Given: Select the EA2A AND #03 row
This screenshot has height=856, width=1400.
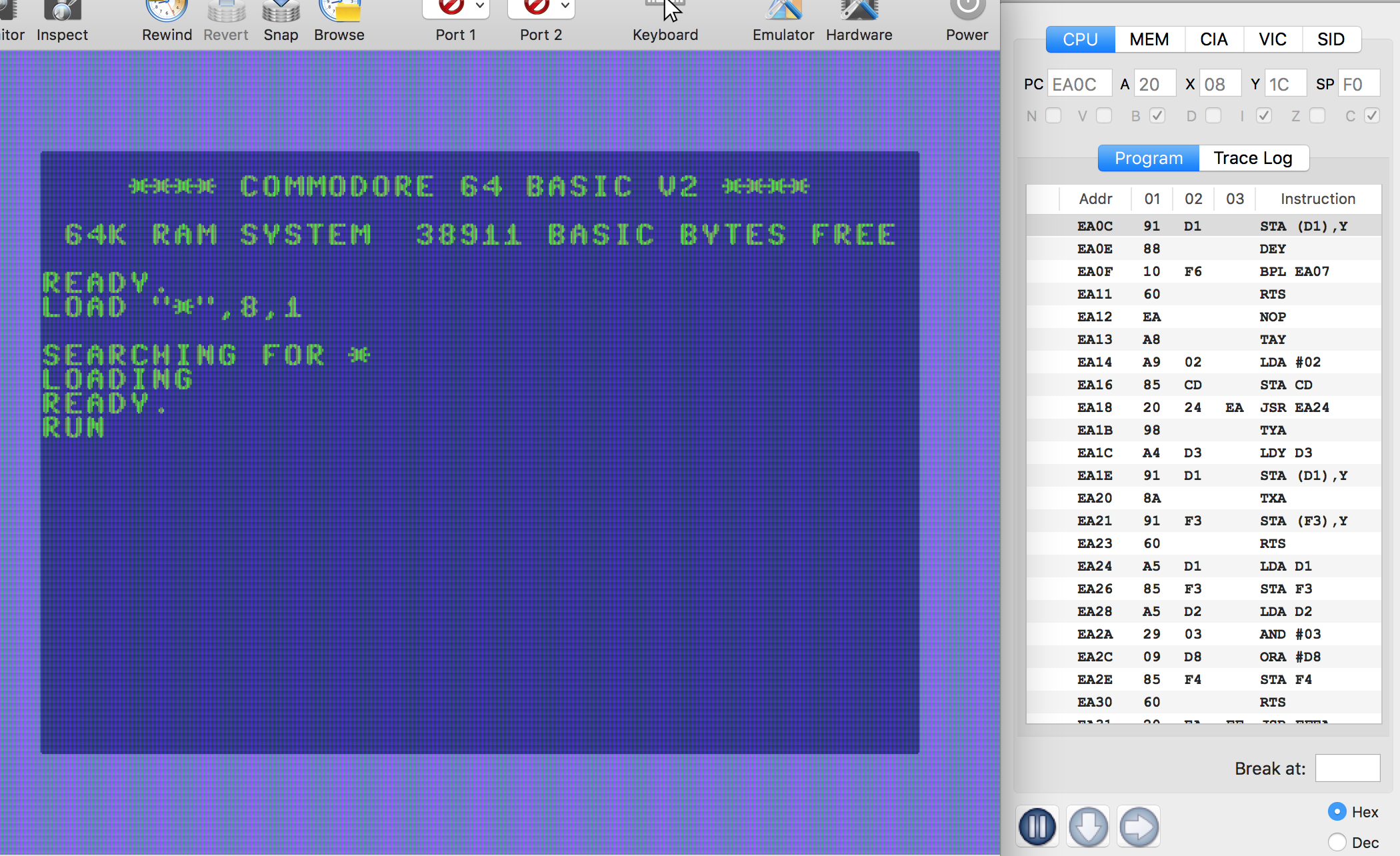Looking at the screenshot, I should point(1203,634).
